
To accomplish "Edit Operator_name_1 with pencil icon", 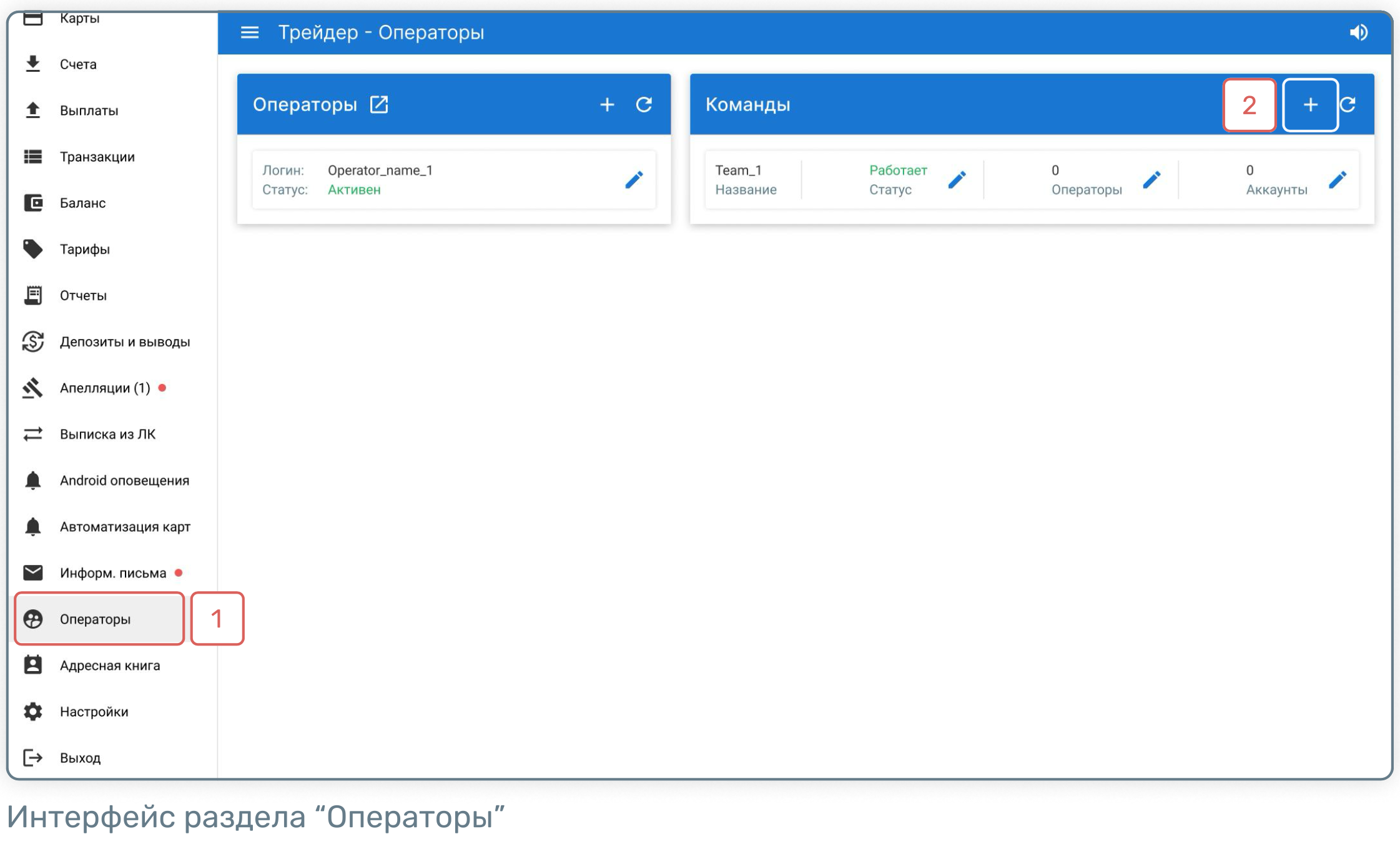I will tap(634, 180).
